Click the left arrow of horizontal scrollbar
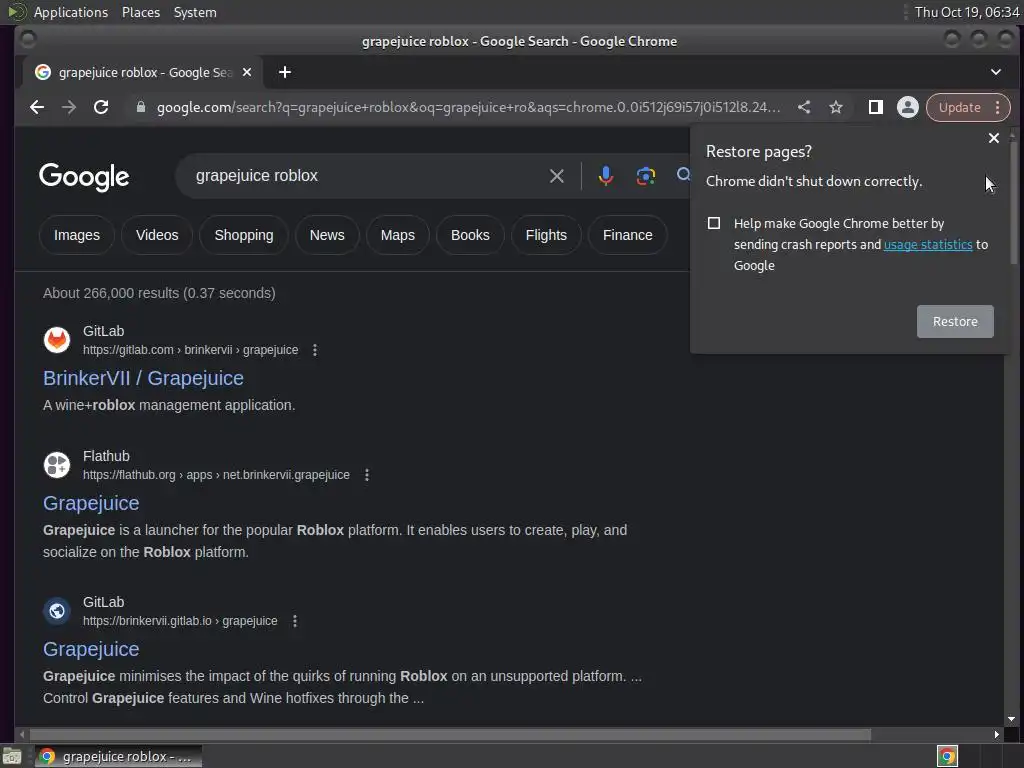 [x=22, y=735]
